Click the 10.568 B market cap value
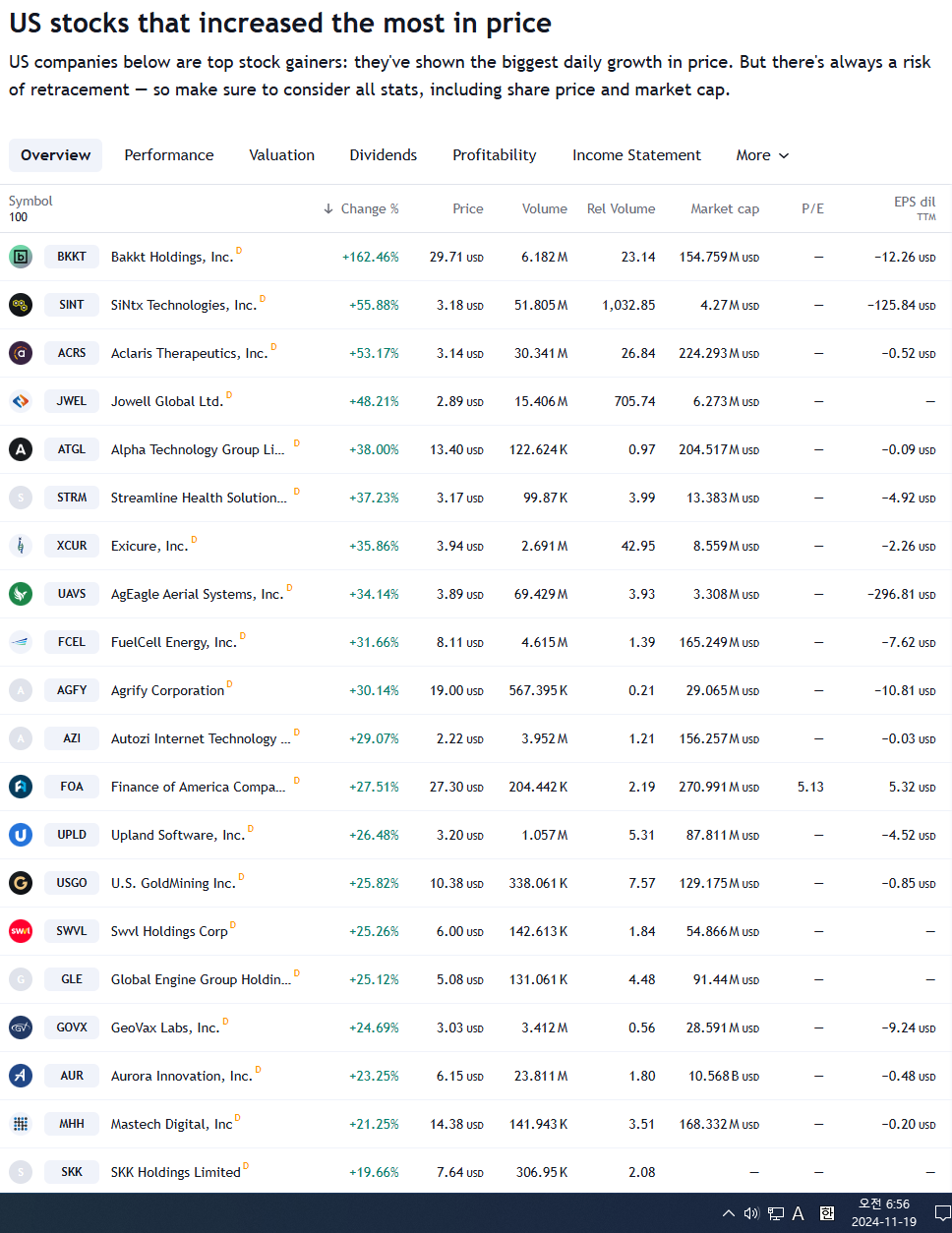 [724, 1076]
